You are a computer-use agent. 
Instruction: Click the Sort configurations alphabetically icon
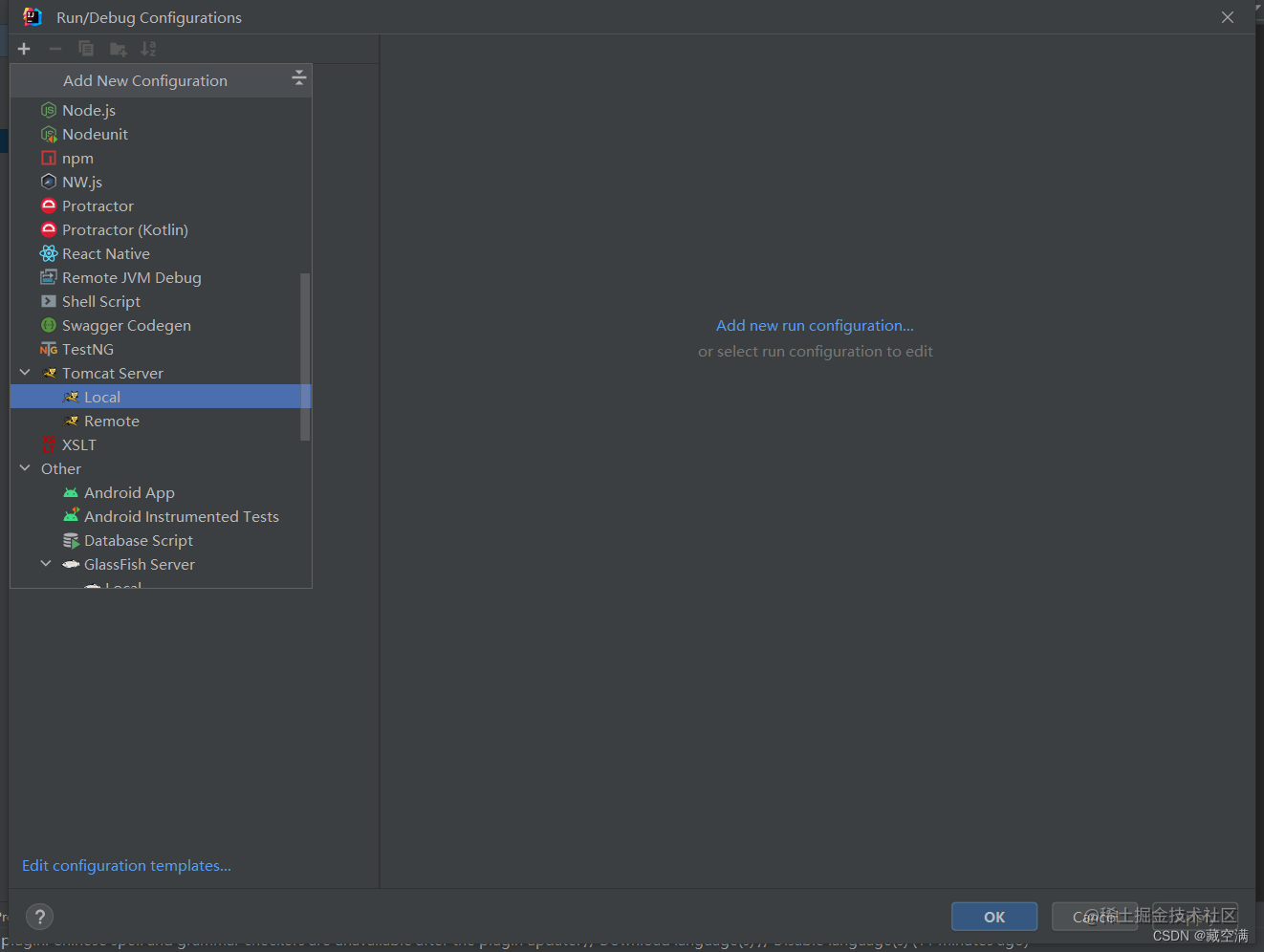coord(148,49)
